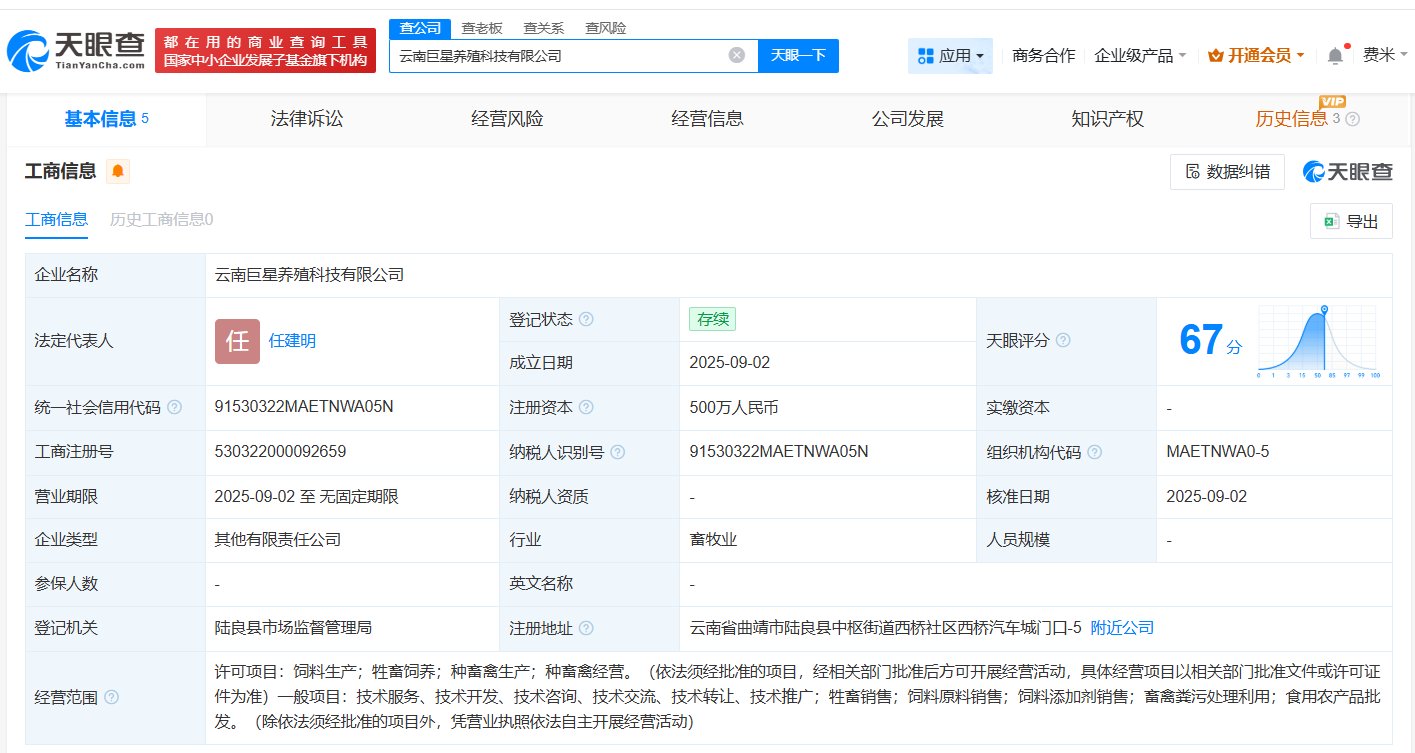Screen dimensions: 1415x753
Task: Click help icon beside 统一社会信用代码
Action: tap(175, 407)
